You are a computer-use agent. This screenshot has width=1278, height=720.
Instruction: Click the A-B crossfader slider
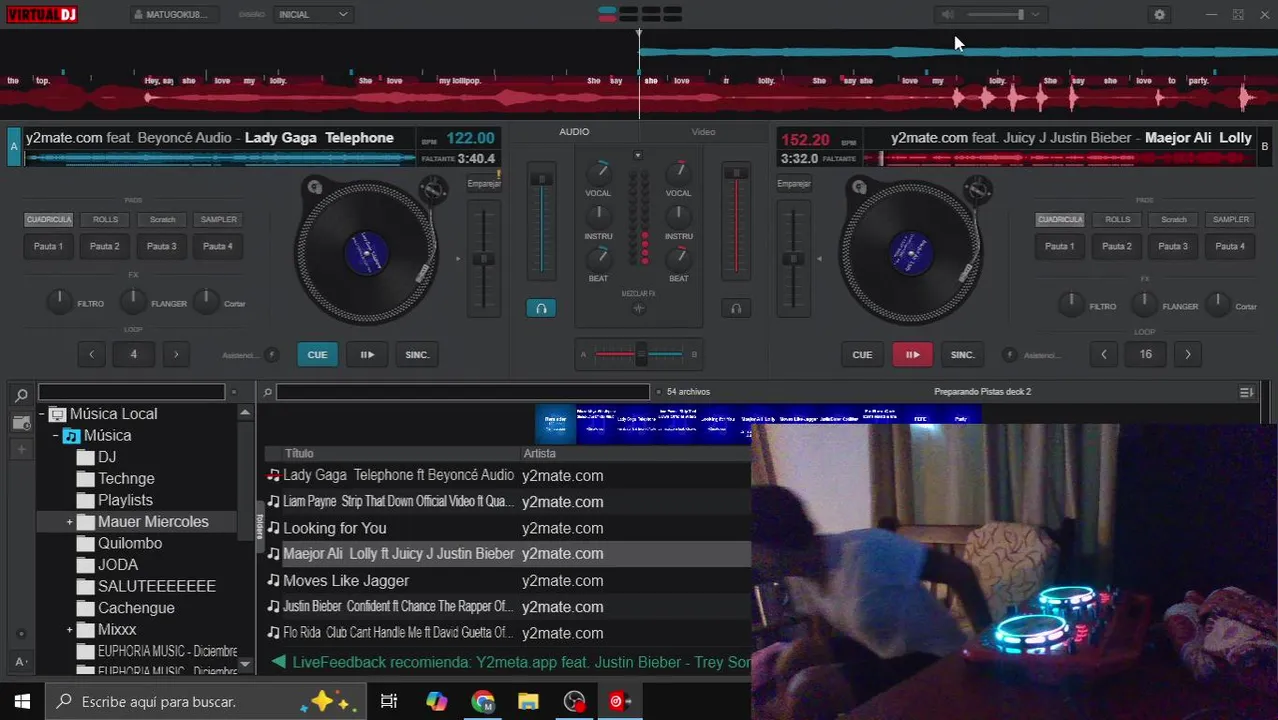pos(639,354)
